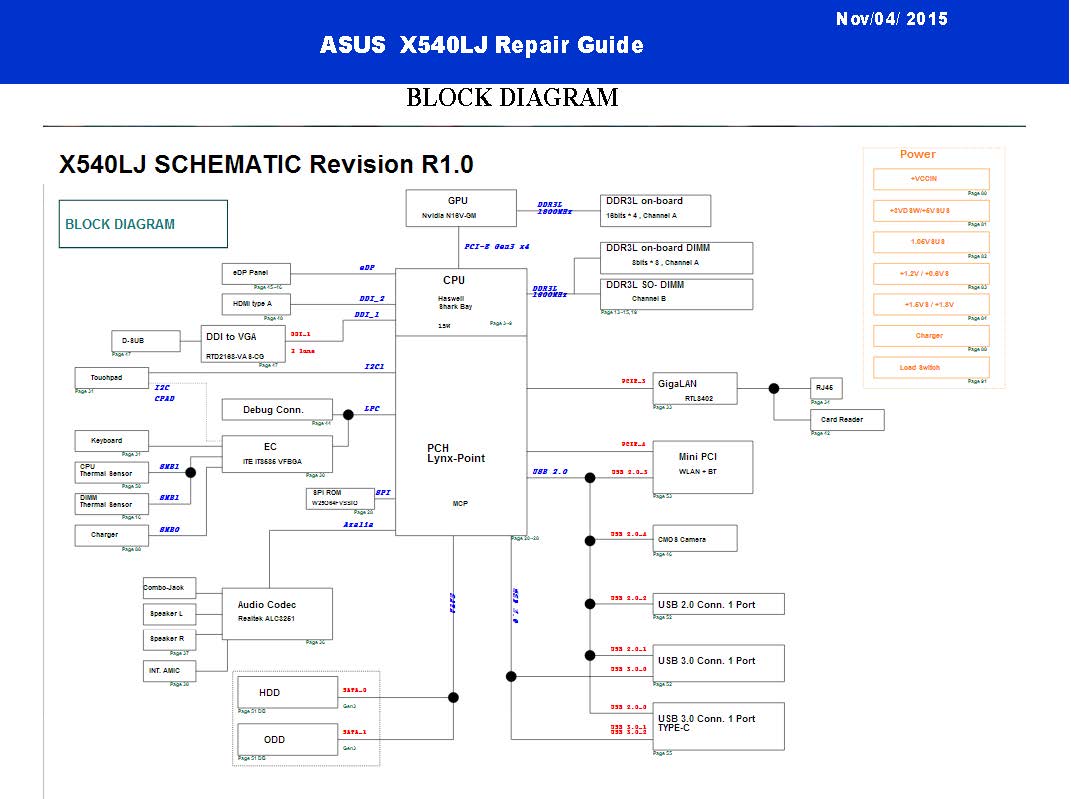Select the Combo-Jack block
This screenshot has height=799, width=1071.
pos(169,588)
